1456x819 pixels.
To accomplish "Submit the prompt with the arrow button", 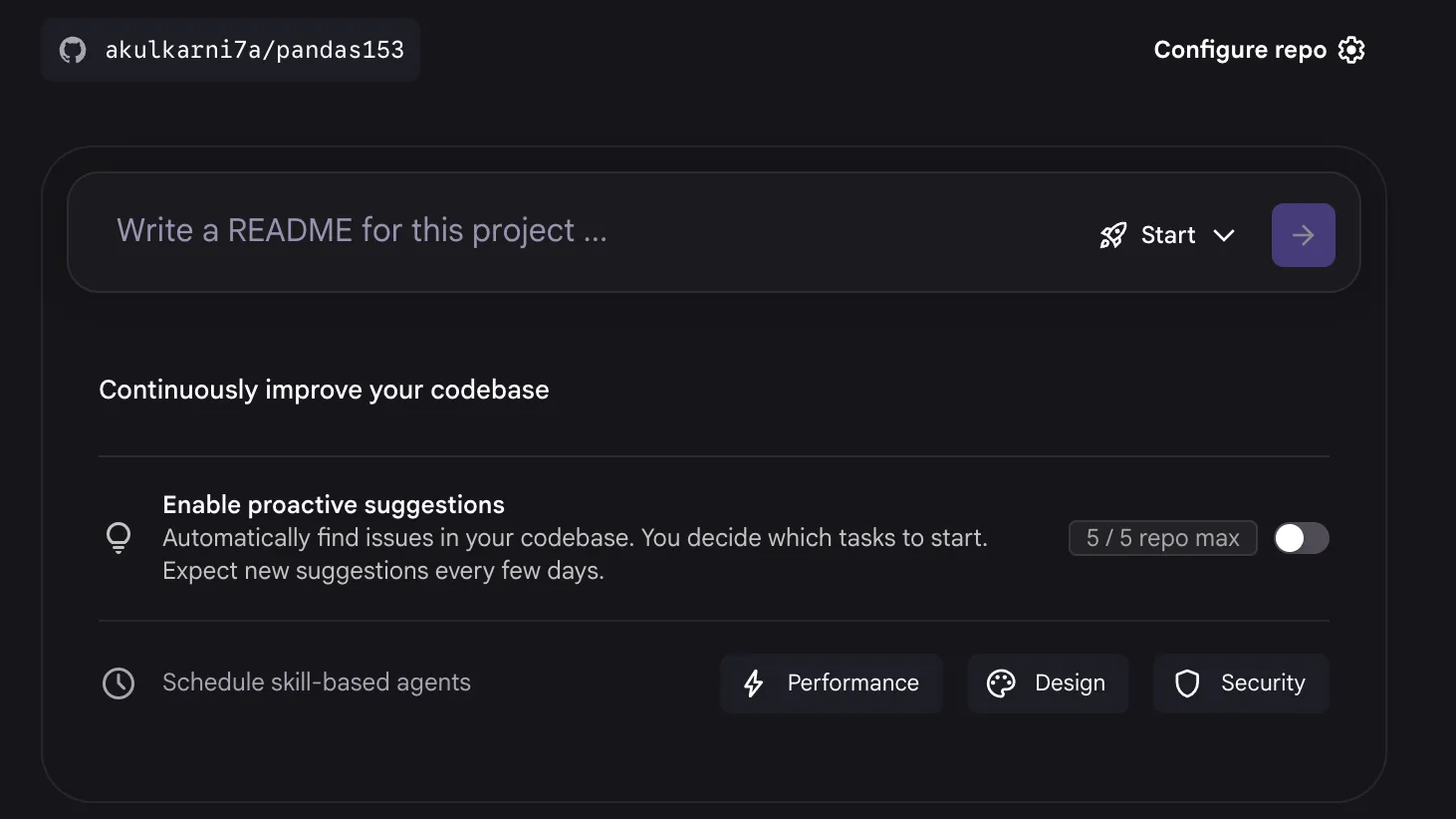I will (1303, 235).
